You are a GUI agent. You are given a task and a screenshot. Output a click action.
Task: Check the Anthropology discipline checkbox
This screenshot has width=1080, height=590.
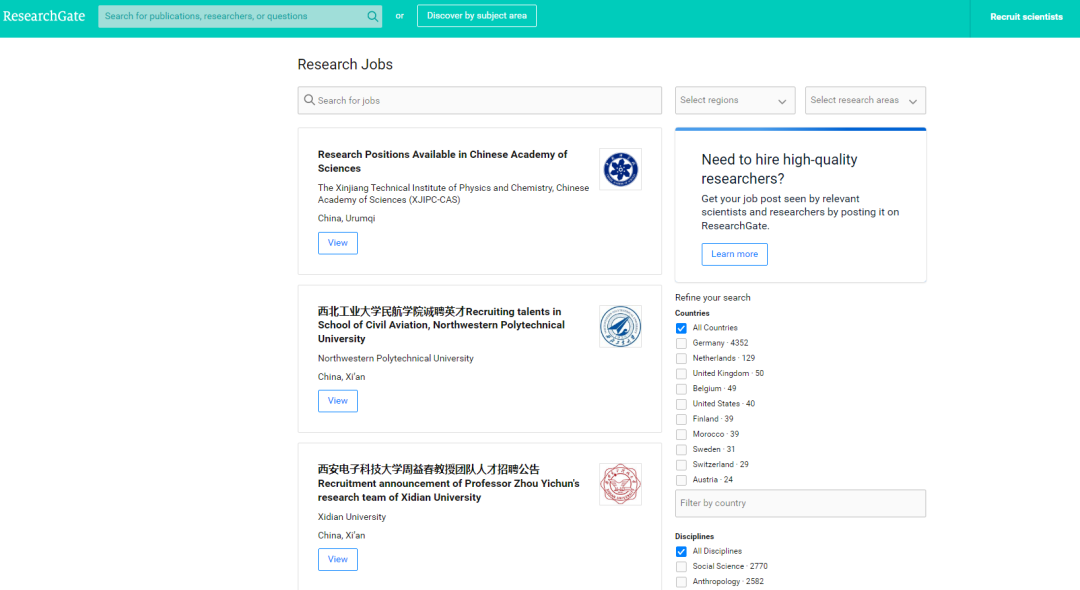[681, 582]
